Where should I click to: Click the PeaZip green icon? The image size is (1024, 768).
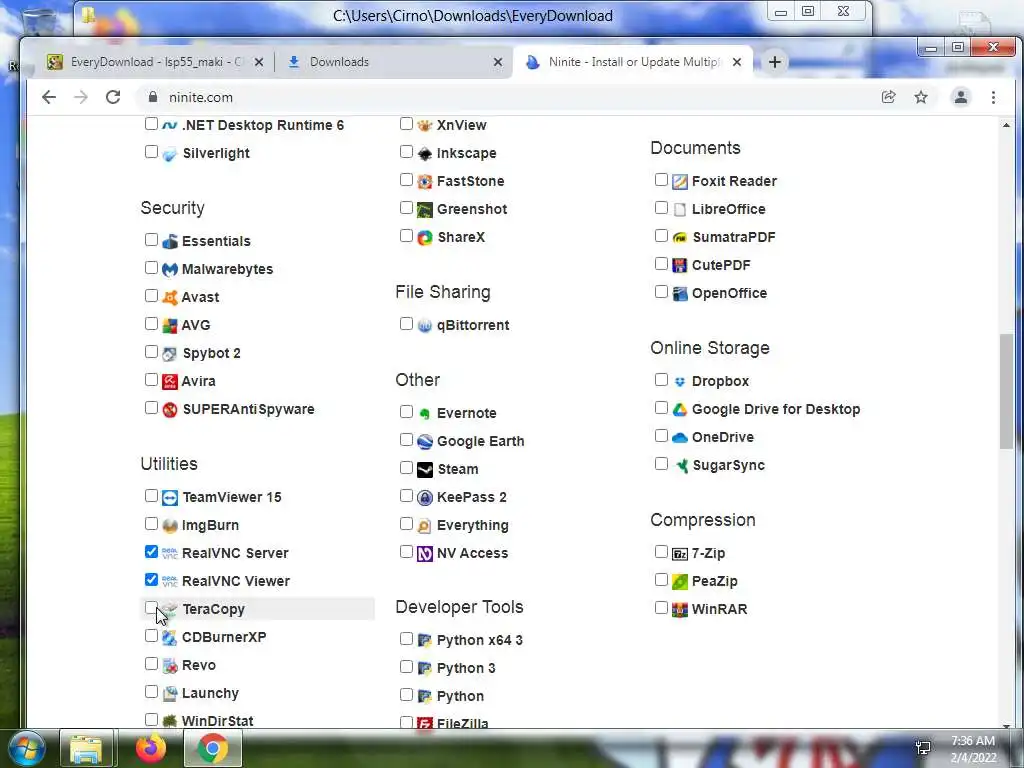pyautogui.click(x=680, y=581)
